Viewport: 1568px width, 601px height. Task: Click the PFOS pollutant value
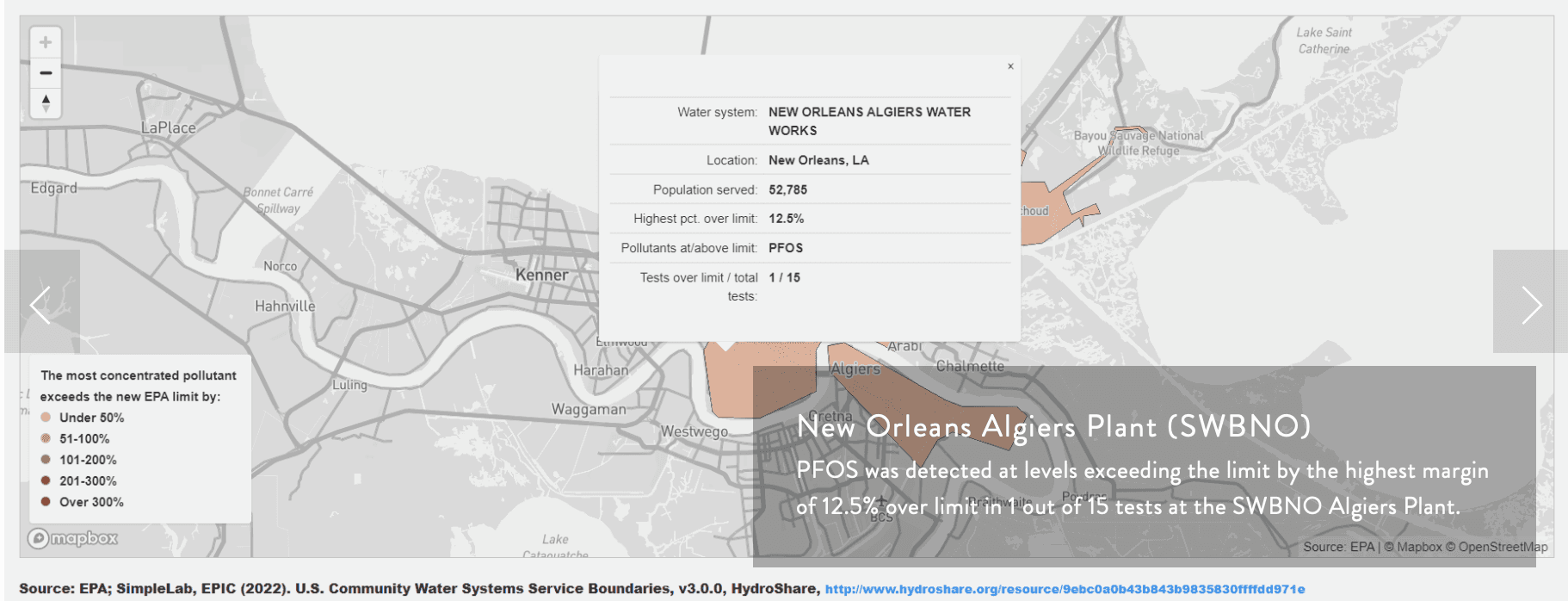(786, 248)
